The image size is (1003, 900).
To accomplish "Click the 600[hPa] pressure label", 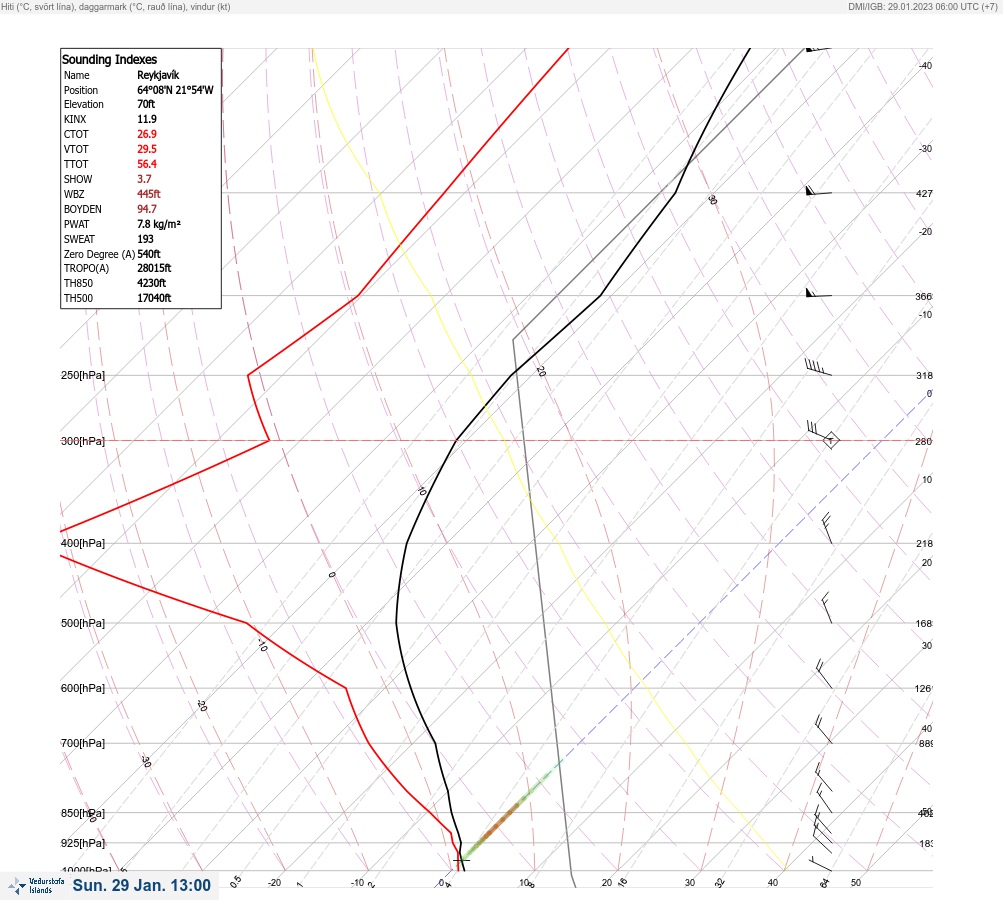I will 83,688.
